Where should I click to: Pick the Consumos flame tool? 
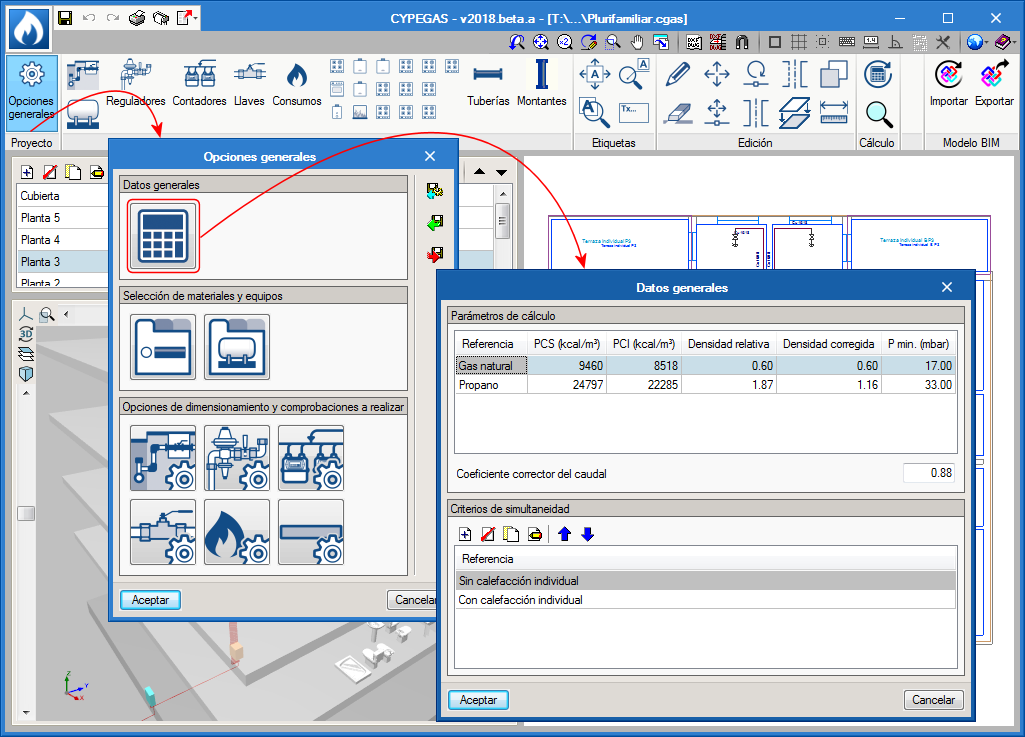pos(297,83)
